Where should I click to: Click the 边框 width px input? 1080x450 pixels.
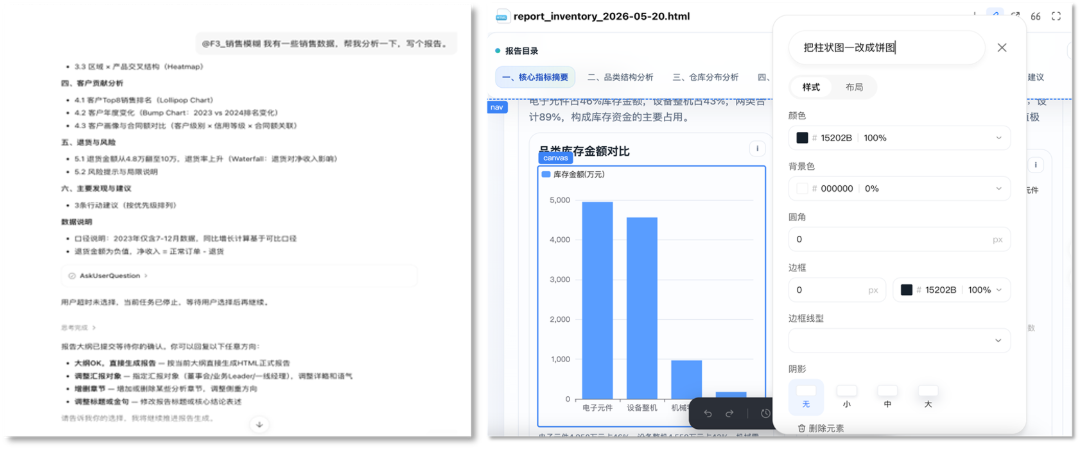837,290
